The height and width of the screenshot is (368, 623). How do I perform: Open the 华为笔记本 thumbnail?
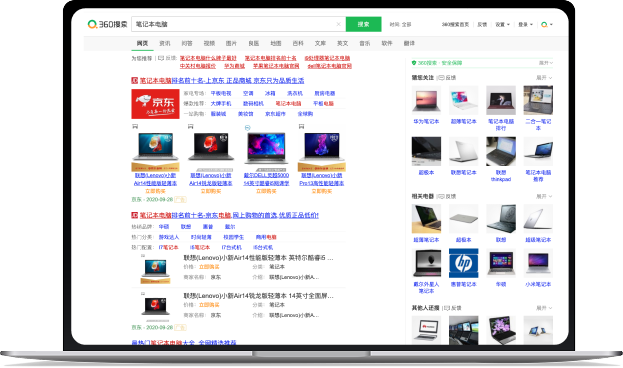(x=426, y=100)
